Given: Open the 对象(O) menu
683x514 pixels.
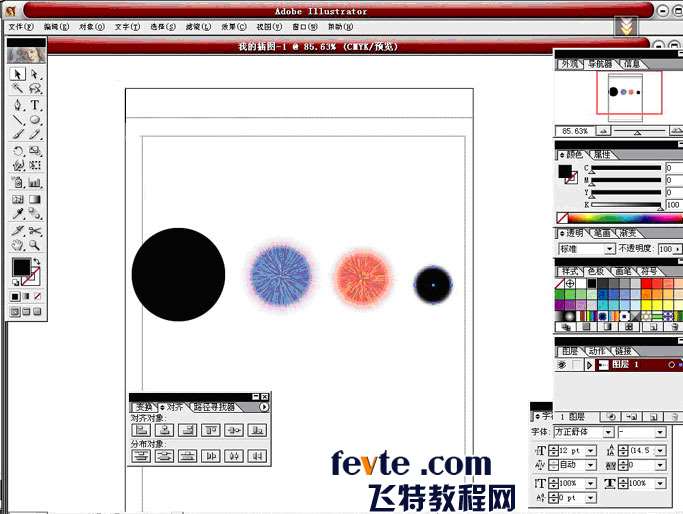Looking at the screenshot, I should [92, 27].
